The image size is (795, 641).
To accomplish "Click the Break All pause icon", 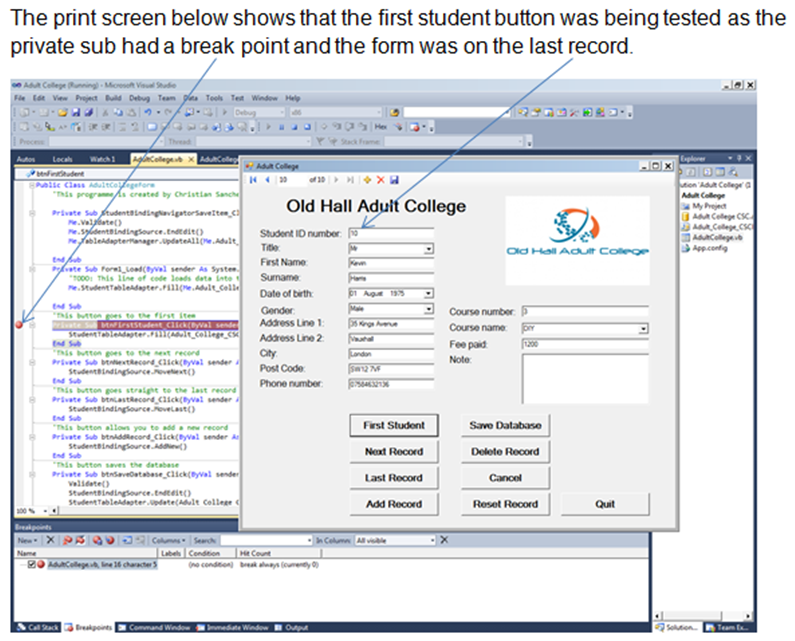I will (281, 127).
